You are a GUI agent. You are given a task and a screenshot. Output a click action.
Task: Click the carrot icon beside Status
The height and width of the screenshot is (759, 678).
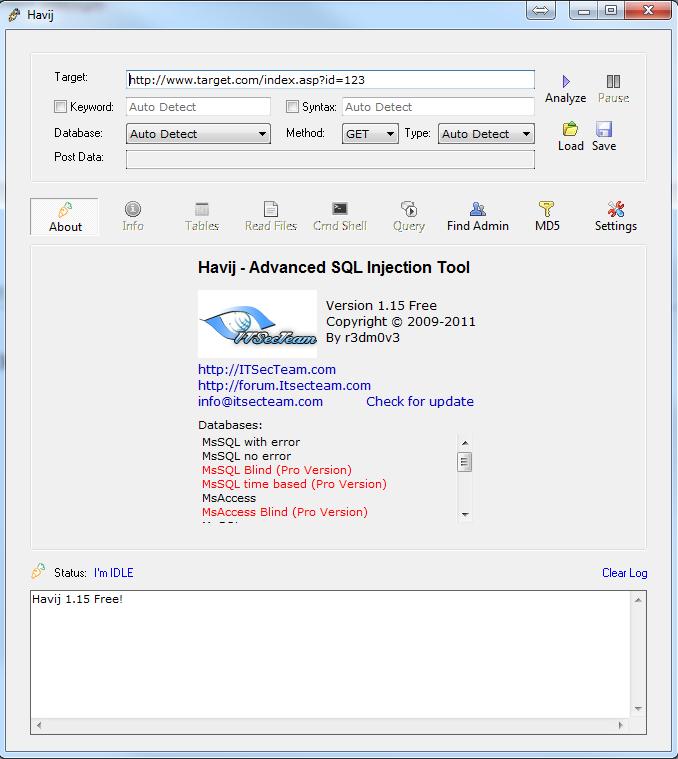click(38, 571)
